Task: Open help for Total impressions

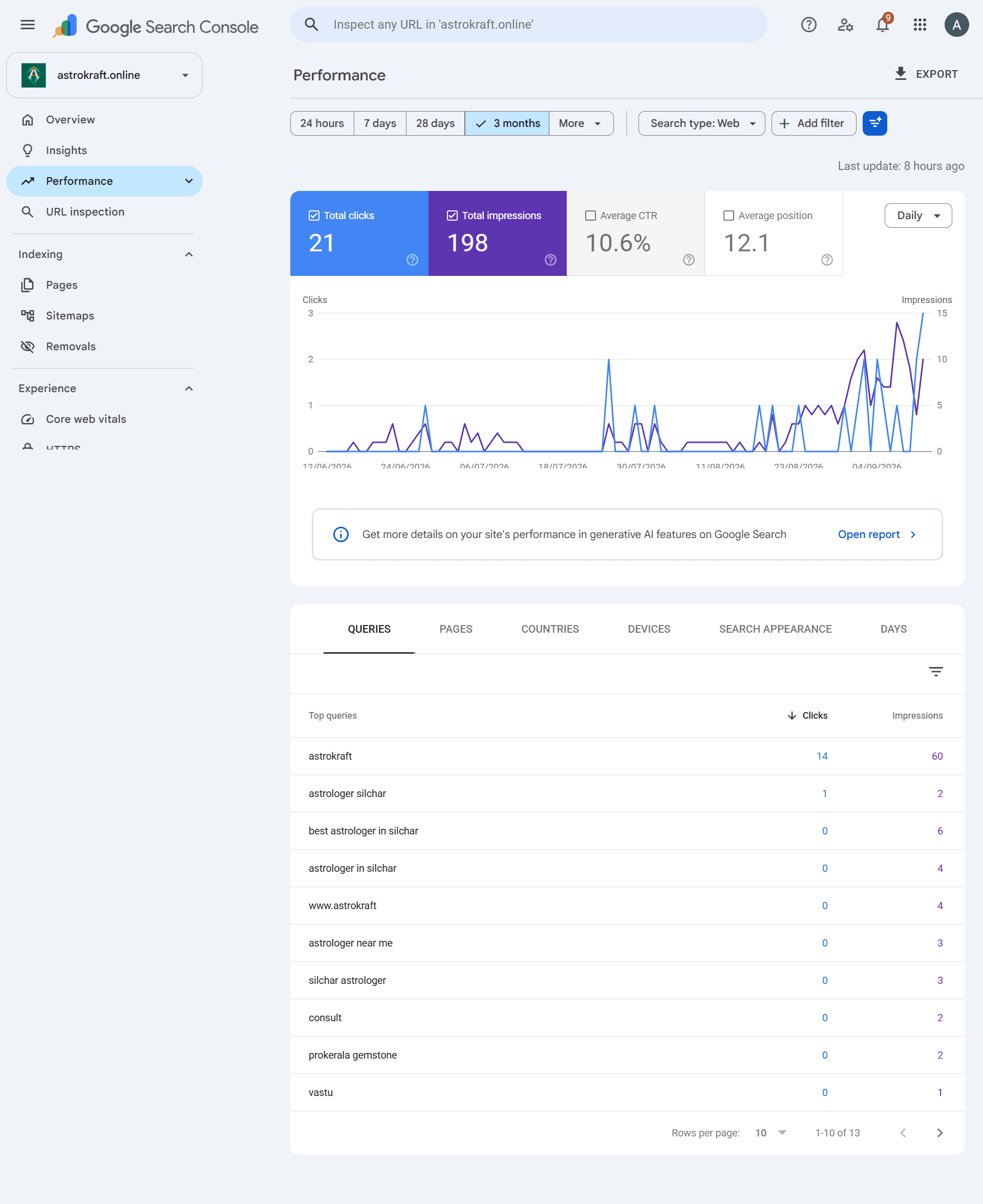Action: point(550,260)
